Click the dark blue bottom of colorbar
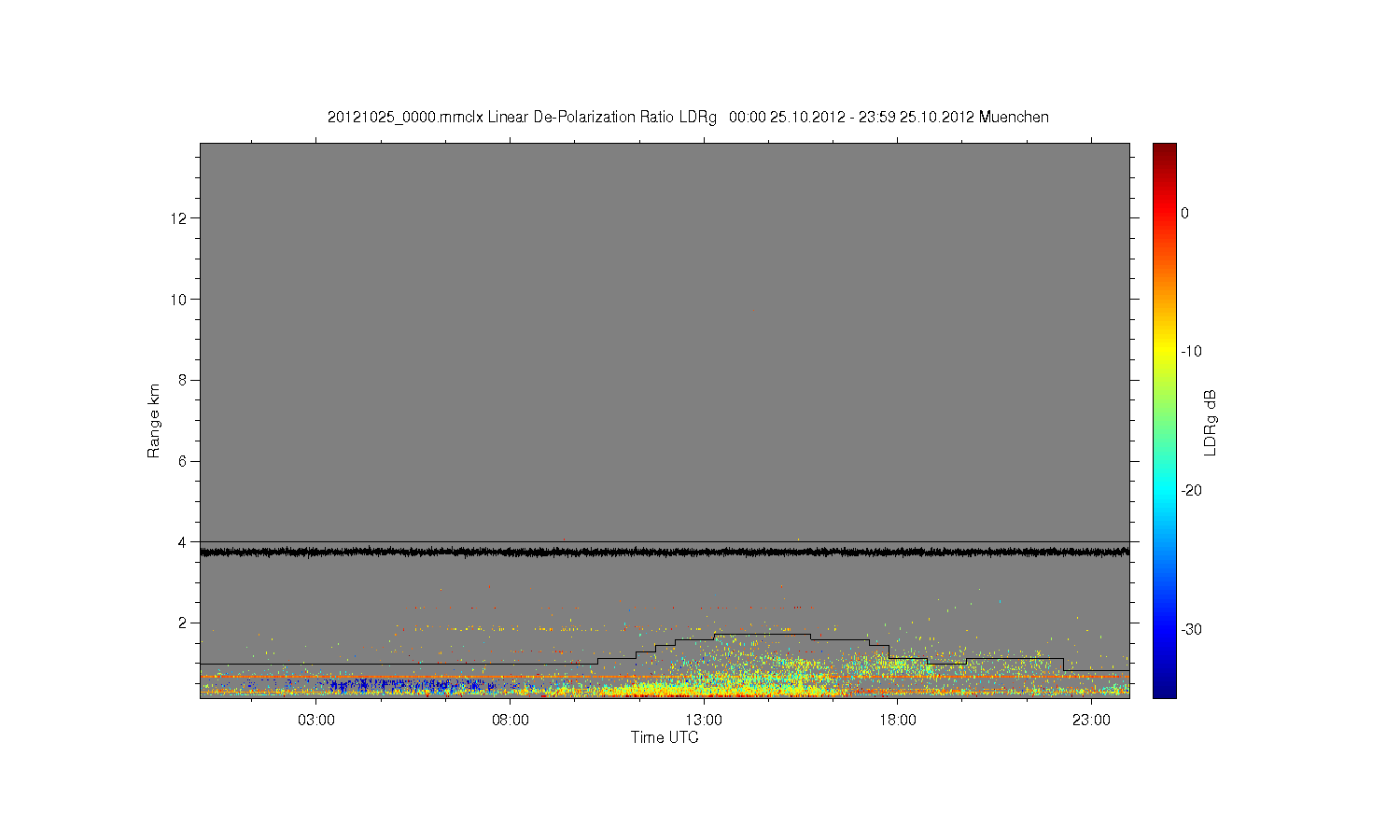Screen dimensions: 1400x840 pyautogui.click(x=1165, y=689)
